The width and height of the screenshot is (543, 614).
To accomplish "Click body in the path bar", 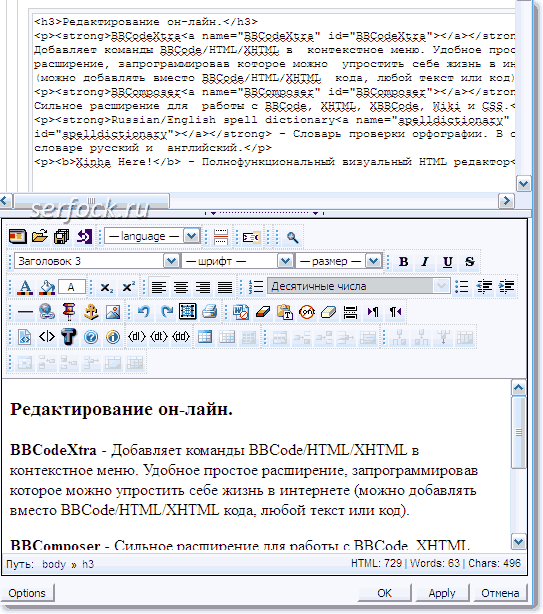I will pos(54,564).
